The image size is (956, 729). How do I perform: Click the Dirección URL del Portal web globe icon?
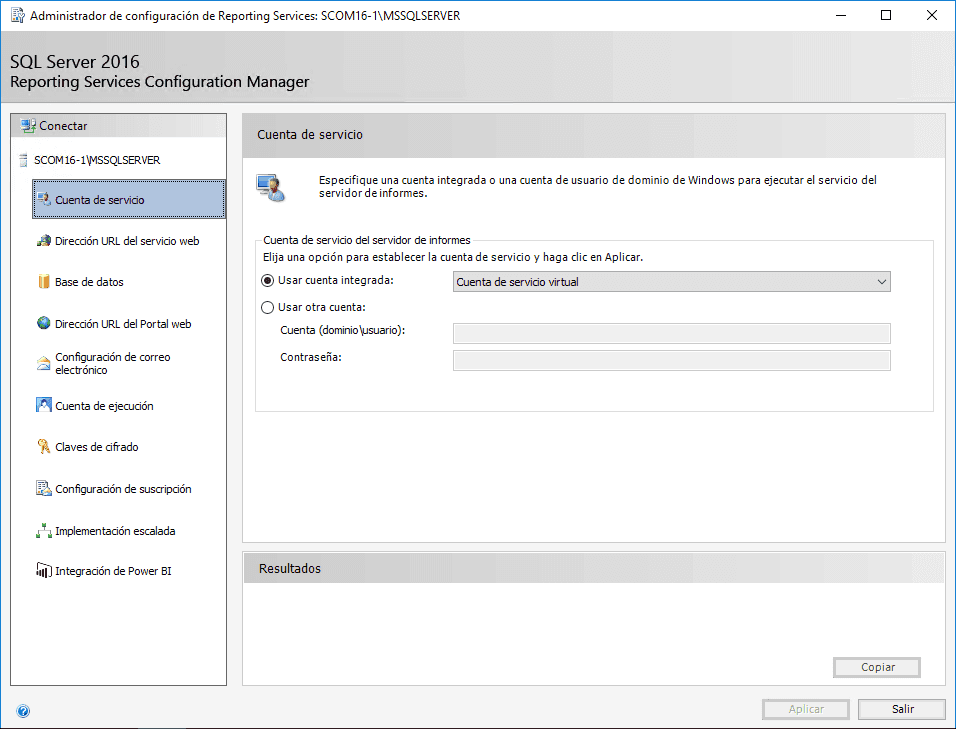tap(44, 323)
